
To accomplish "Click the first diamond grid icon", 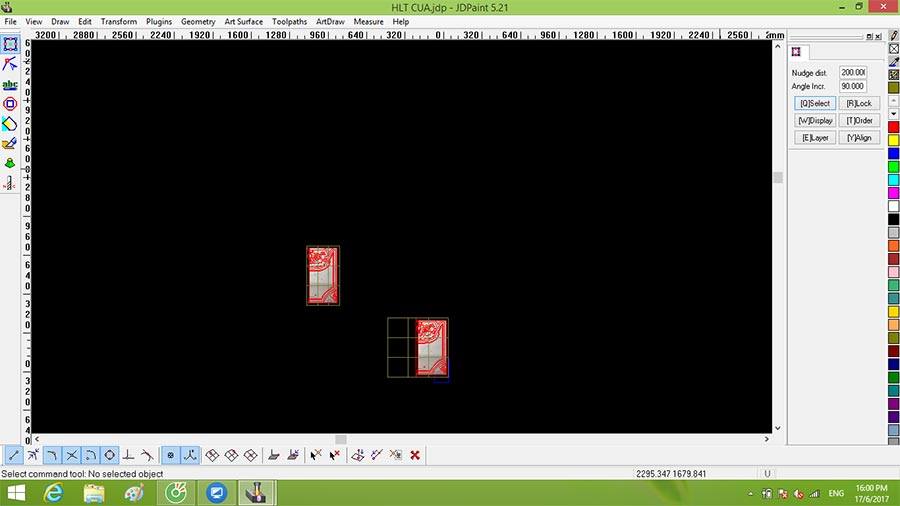I will coord(212,456).
